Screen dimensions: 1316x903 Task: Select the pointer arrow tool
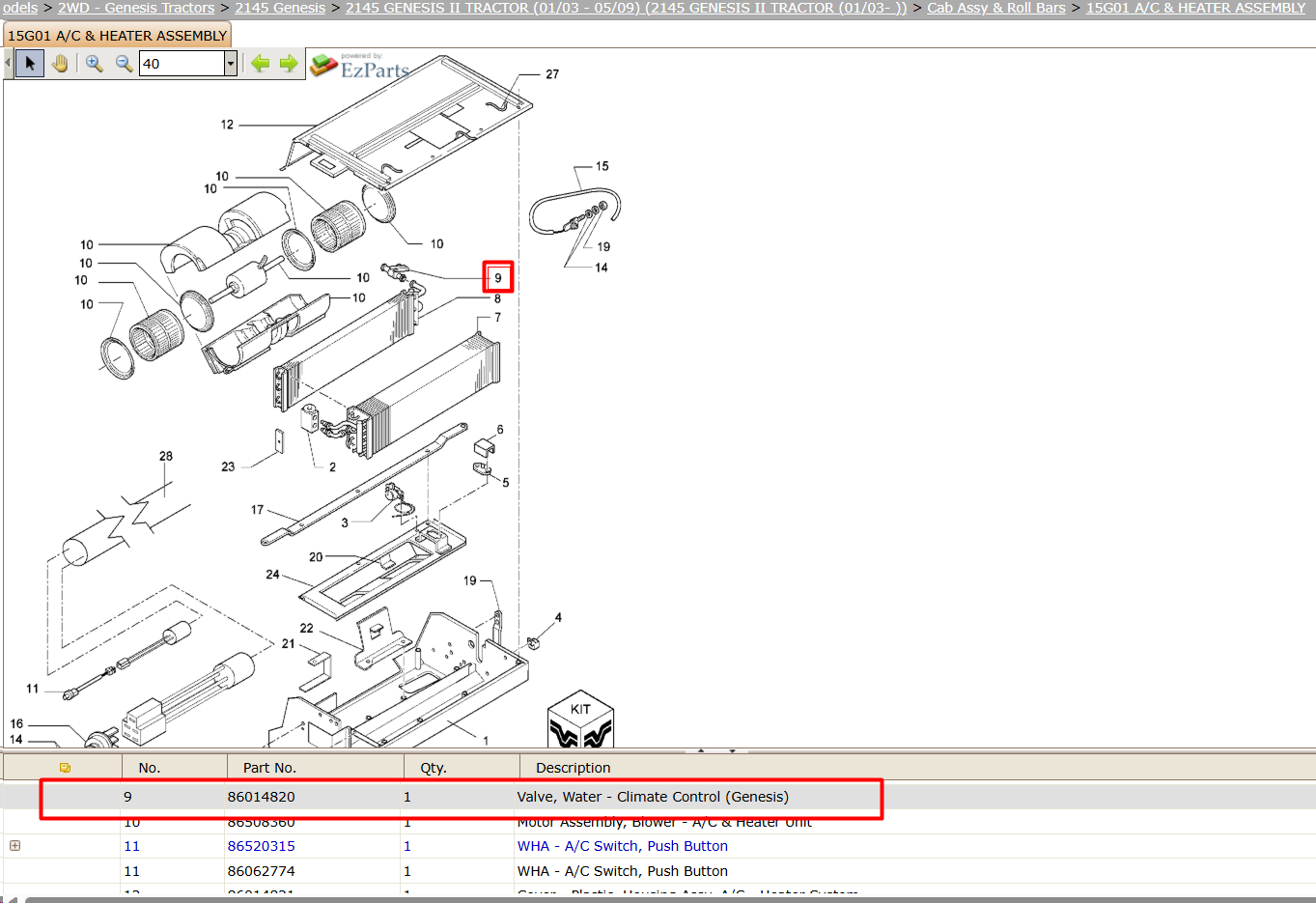30,64
